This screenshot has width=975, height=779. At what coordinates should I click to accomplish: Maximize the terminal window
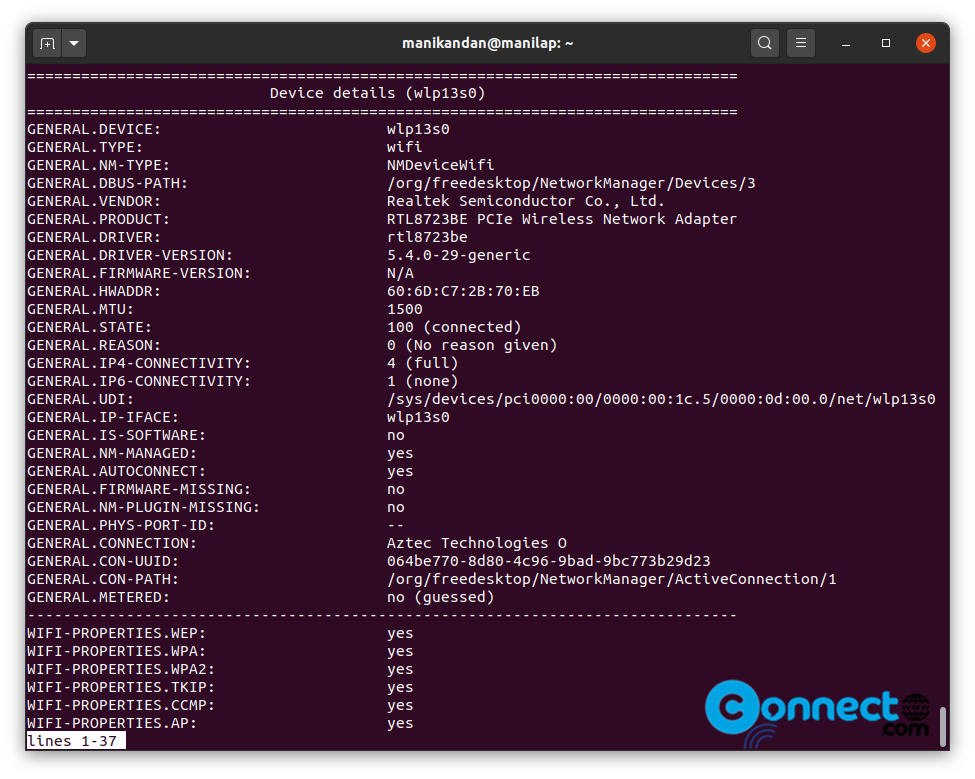pyautogui.click(x=885, y=43)
